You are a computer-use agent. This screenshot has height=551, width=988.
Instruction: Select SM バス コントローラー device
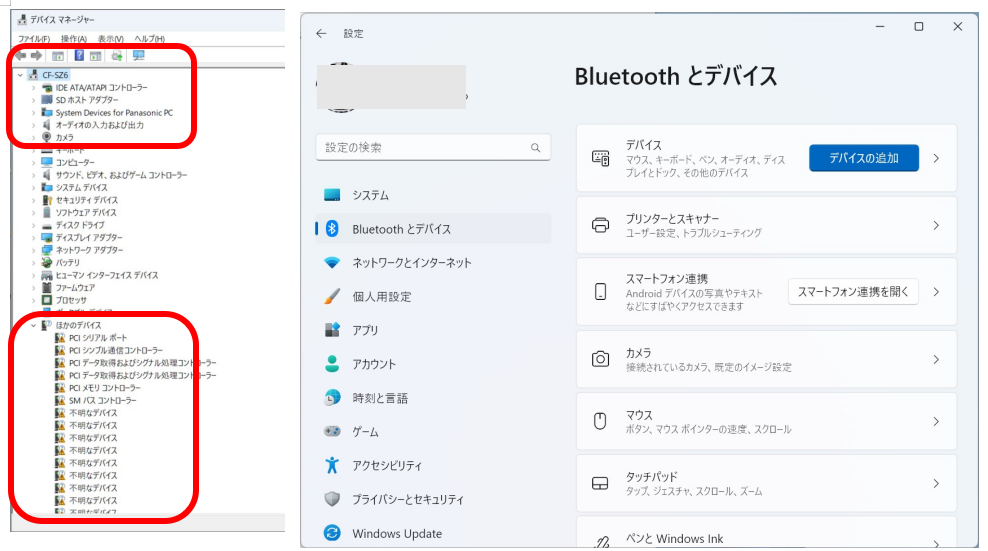point(103,400)
